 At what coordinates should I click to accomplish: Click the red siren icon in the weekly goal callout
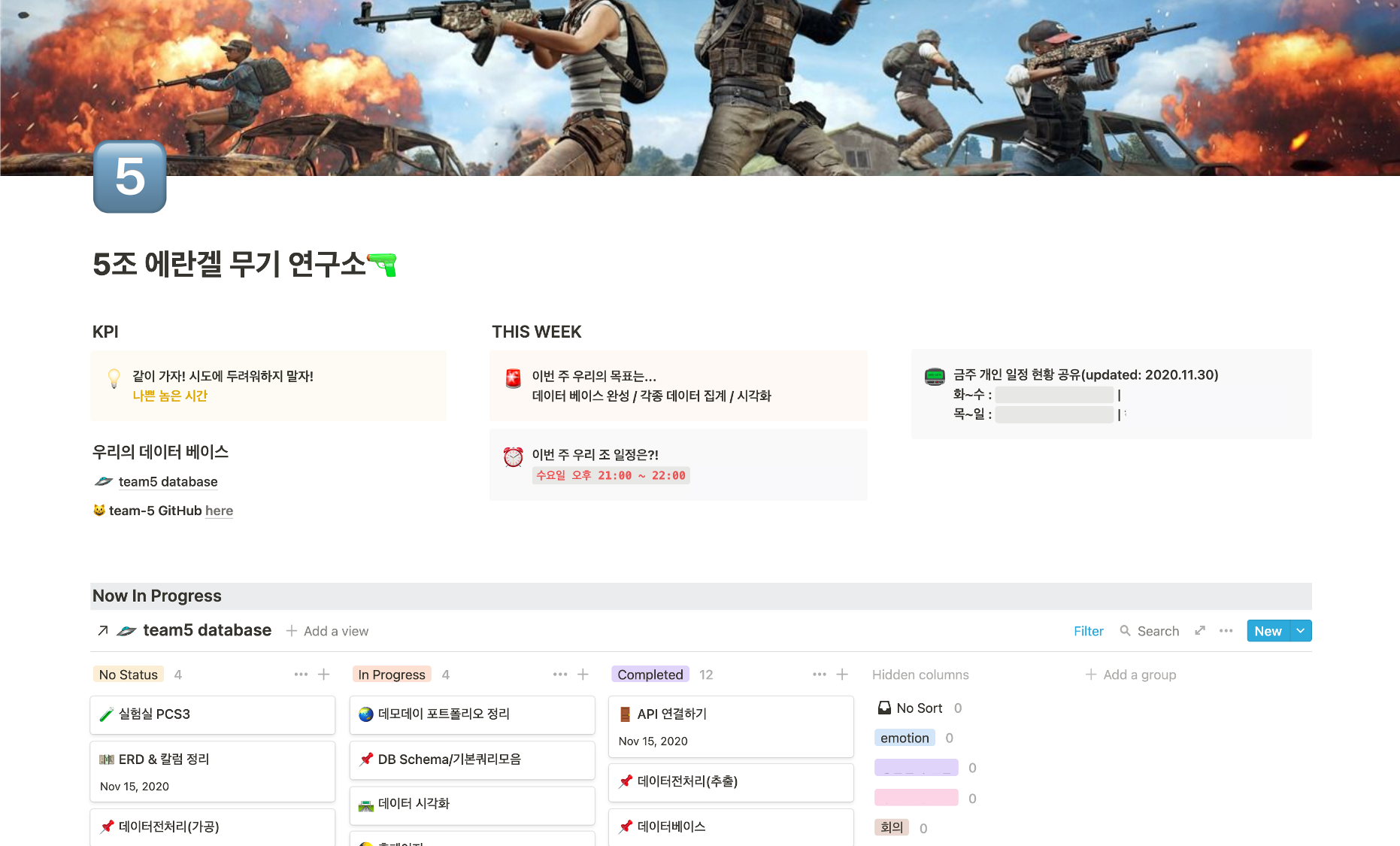pos(514,378)
